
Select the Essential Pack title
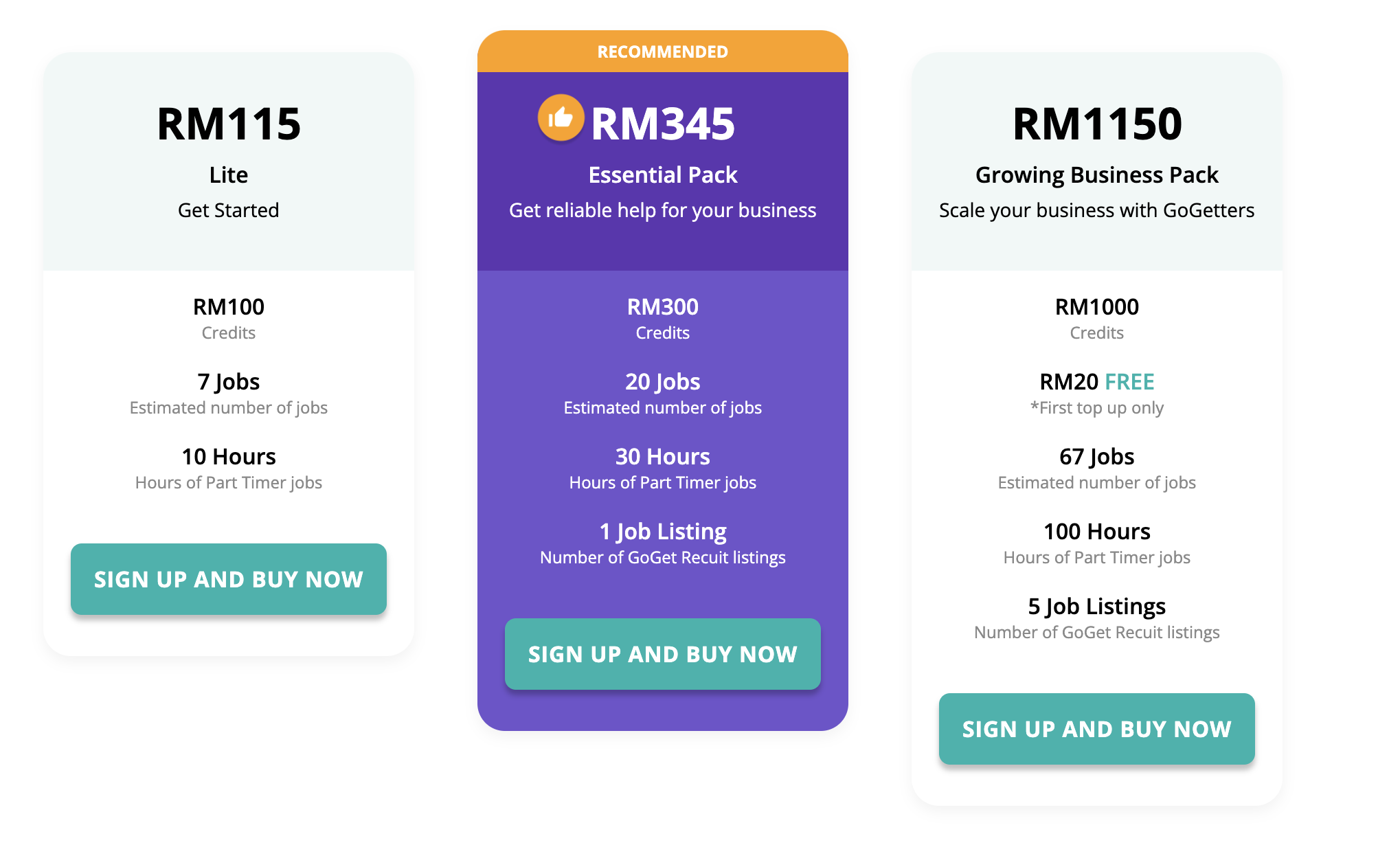663,175
